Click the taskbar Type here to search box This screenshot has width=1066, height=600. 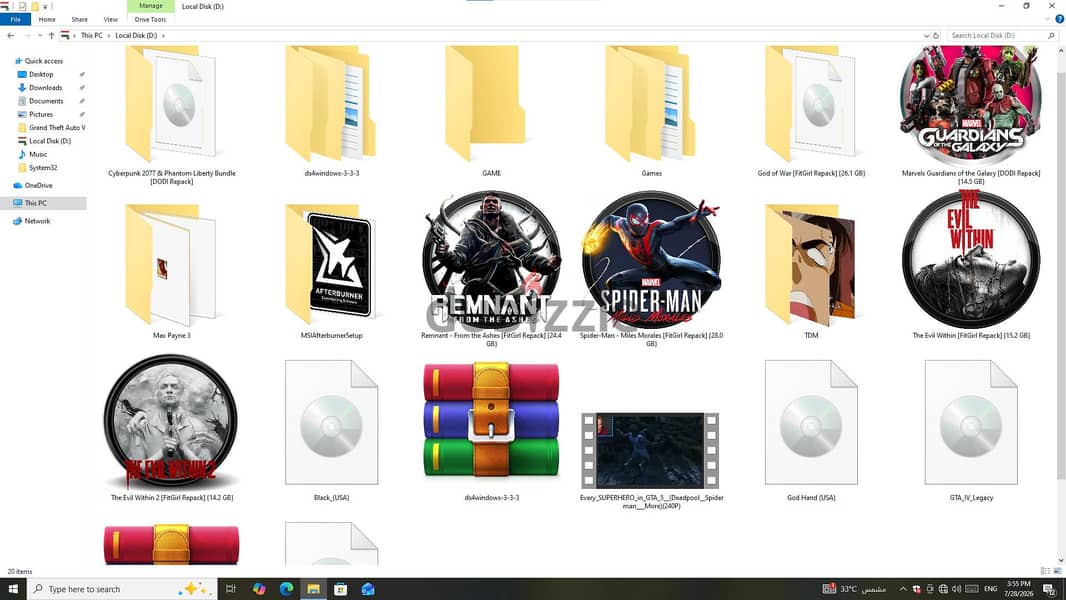click(122, 589)
